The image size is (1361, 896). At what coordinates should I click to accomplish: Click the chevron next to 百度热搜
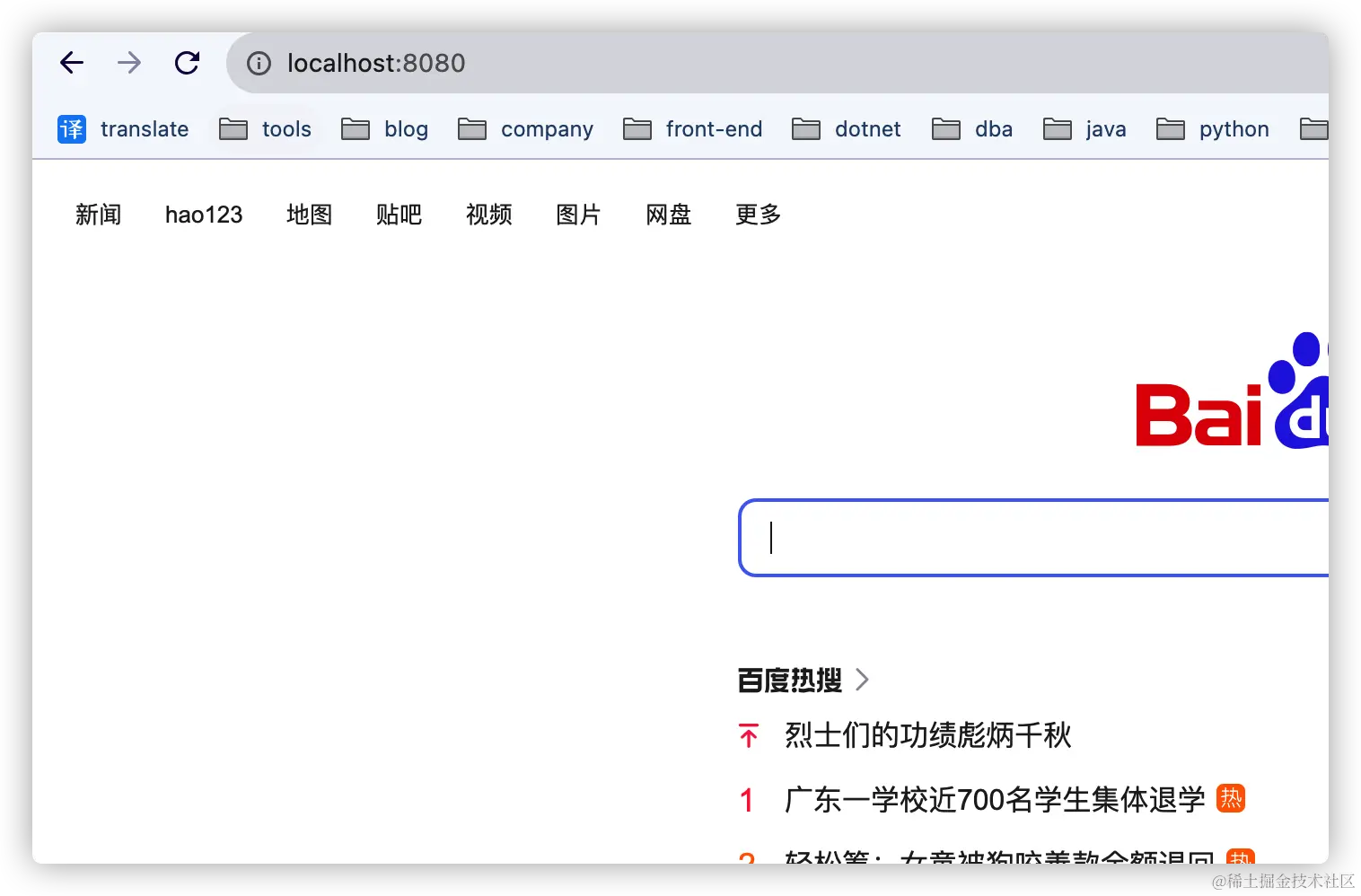[x=862, y=680]
